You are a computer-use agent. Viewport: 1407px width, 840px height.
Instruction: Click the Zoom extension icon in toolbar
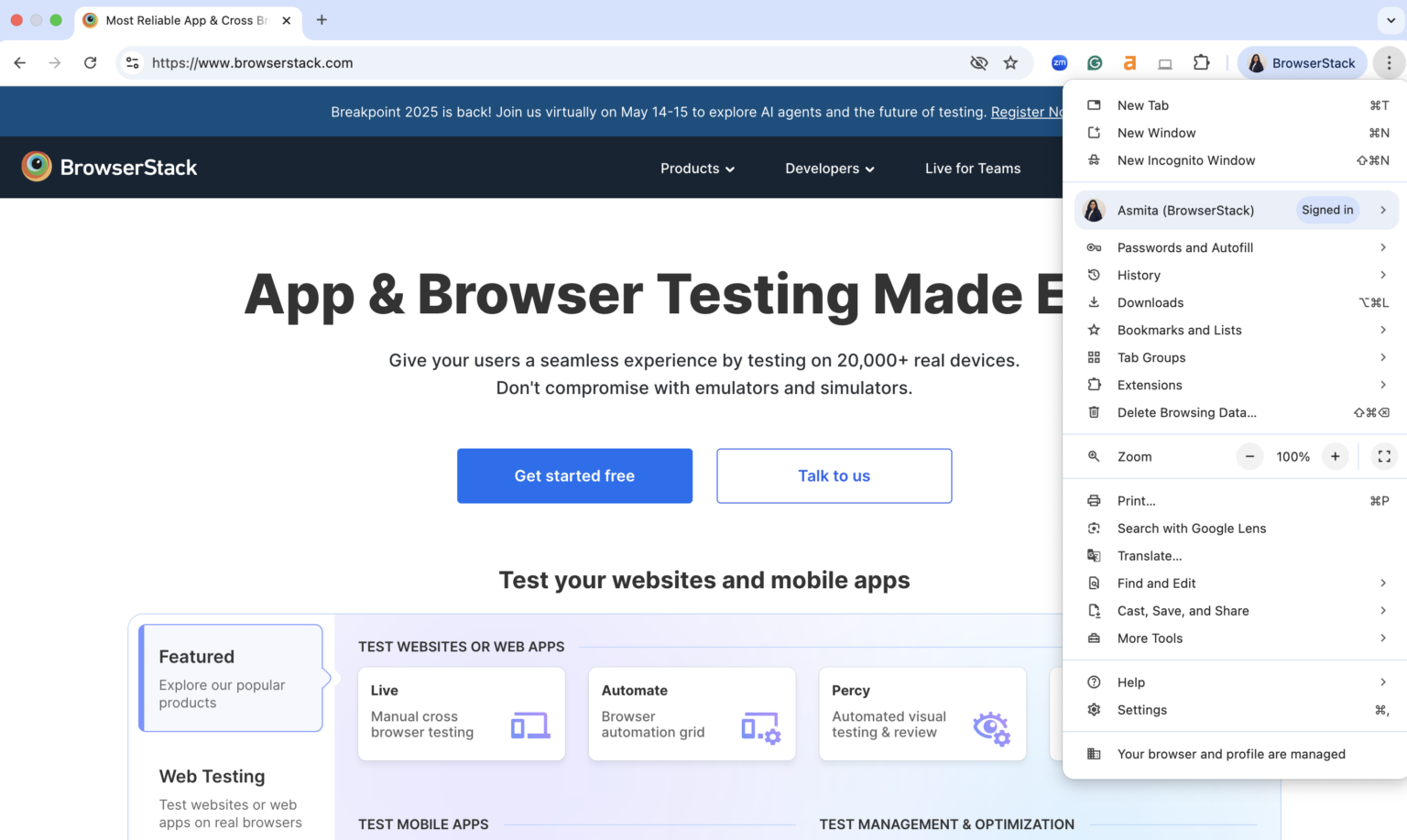click(1059, 63)
